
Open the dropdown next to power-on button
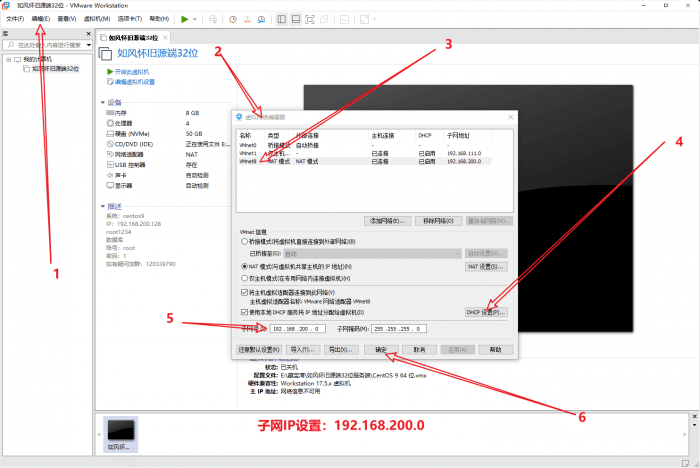pyautogui.click(x=195, y=19)
